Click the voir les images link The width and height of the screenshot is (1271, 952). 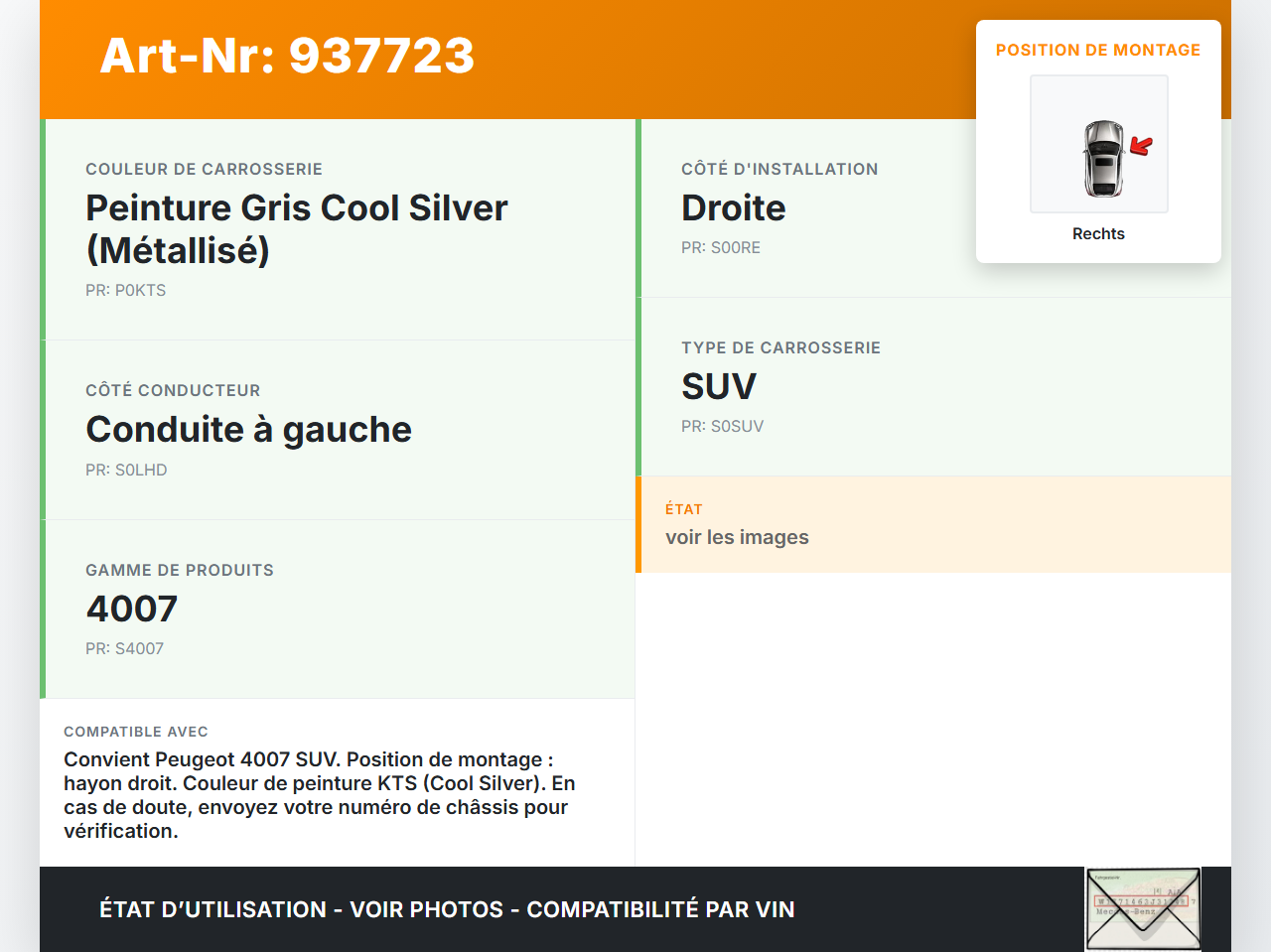[x=737, y=536]
